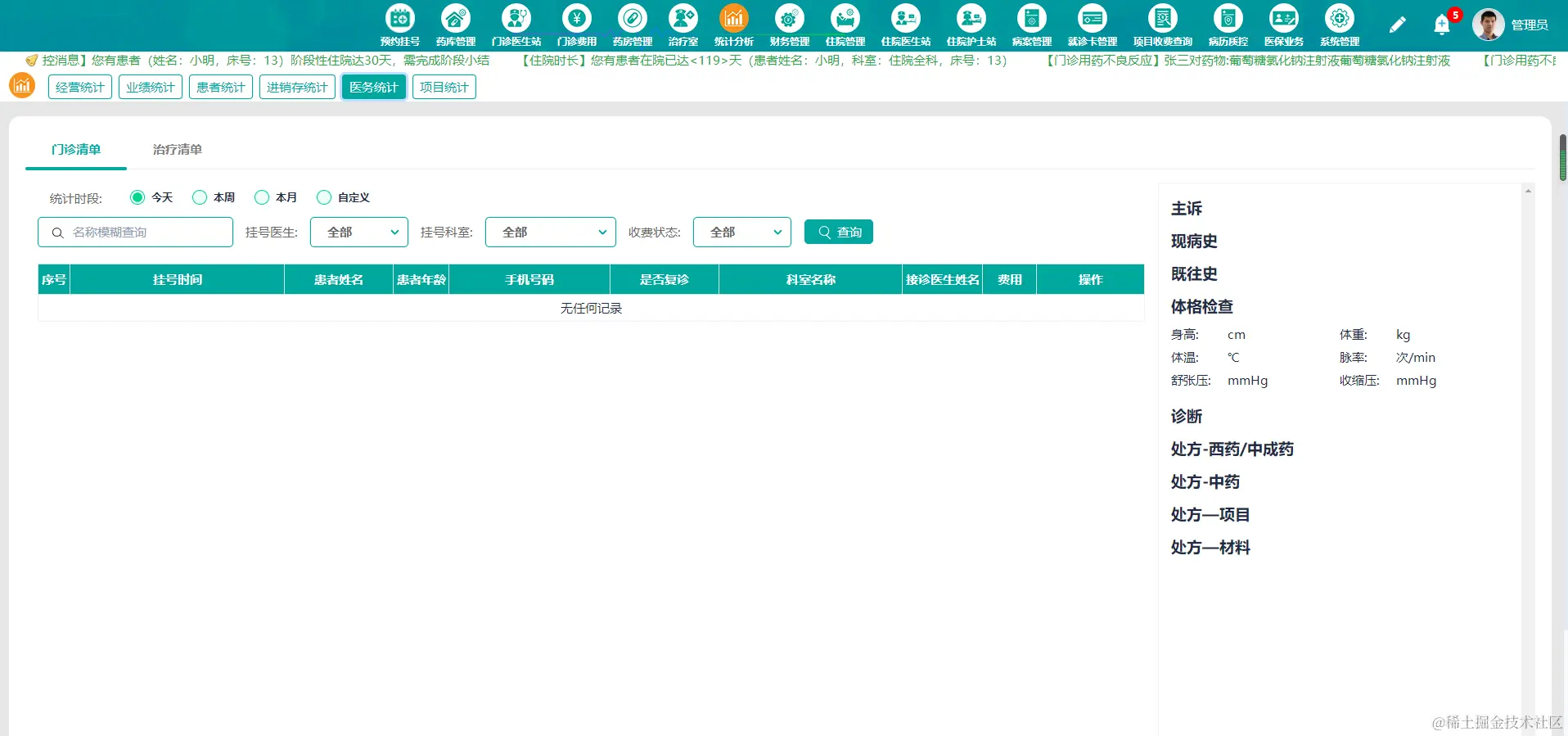The image size is (1568, 736).
Task: Focus the 名称模糊查询 search field
Action: [135, 233]
